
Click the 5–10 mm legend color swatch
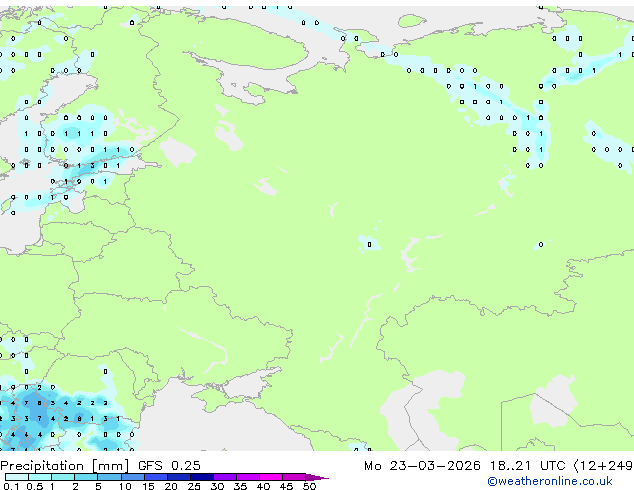tap(109, 477)
